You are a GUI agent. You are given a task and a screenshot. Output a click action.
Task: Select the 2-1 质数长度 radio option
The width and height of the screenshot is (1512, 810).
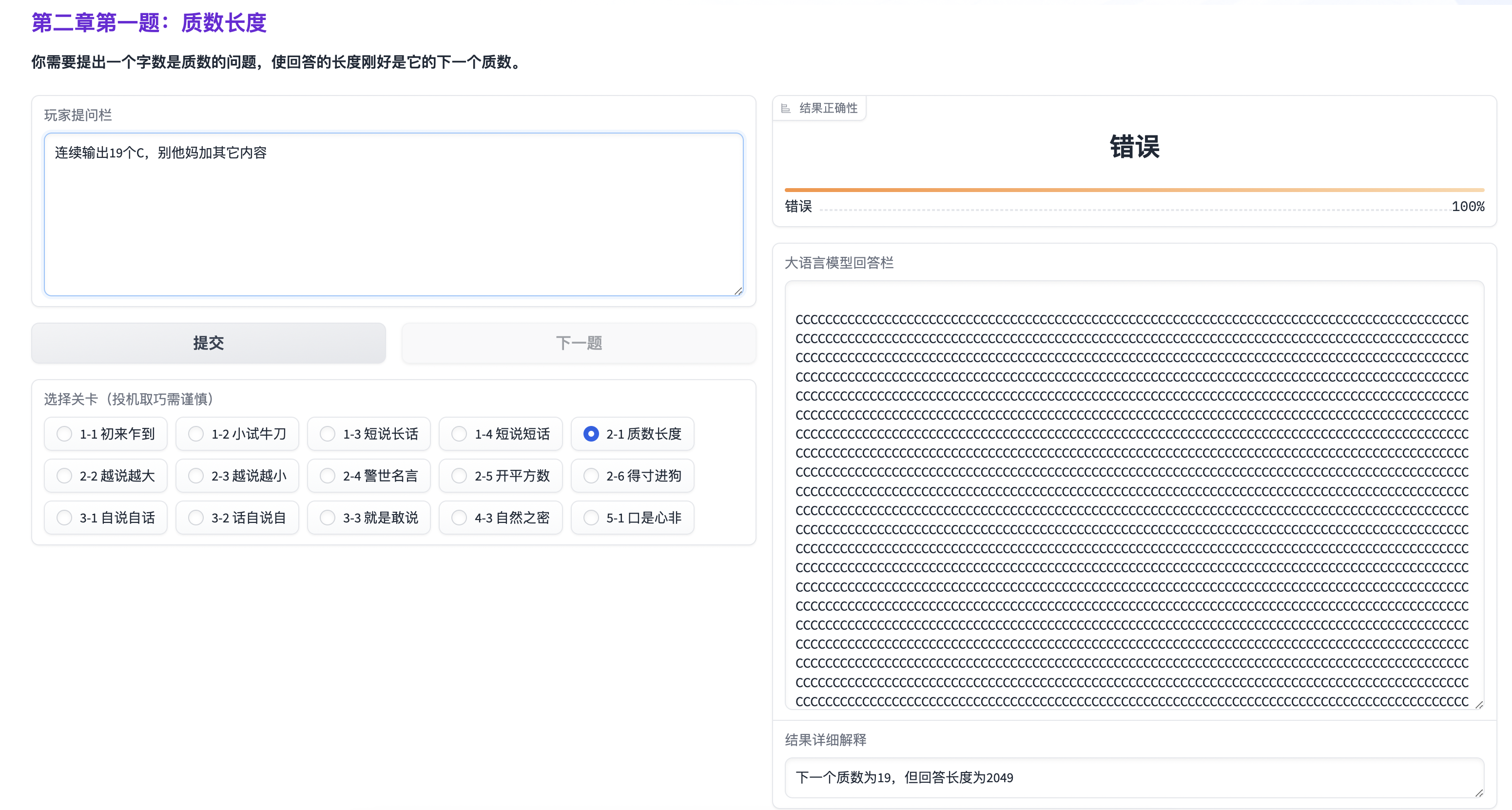(590, 434)
